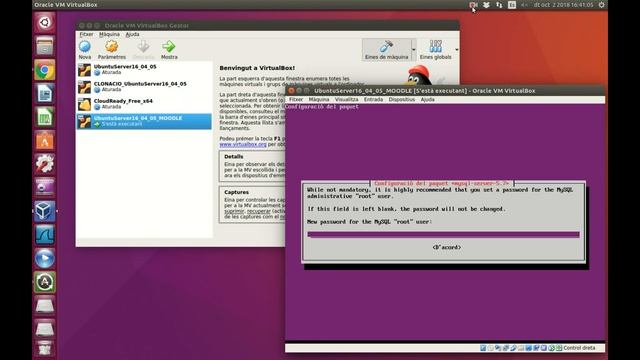The width and height of the screenshot is (640, 360).
Task: Open the Dispositius menu
Action: click(x=402, y=99)
